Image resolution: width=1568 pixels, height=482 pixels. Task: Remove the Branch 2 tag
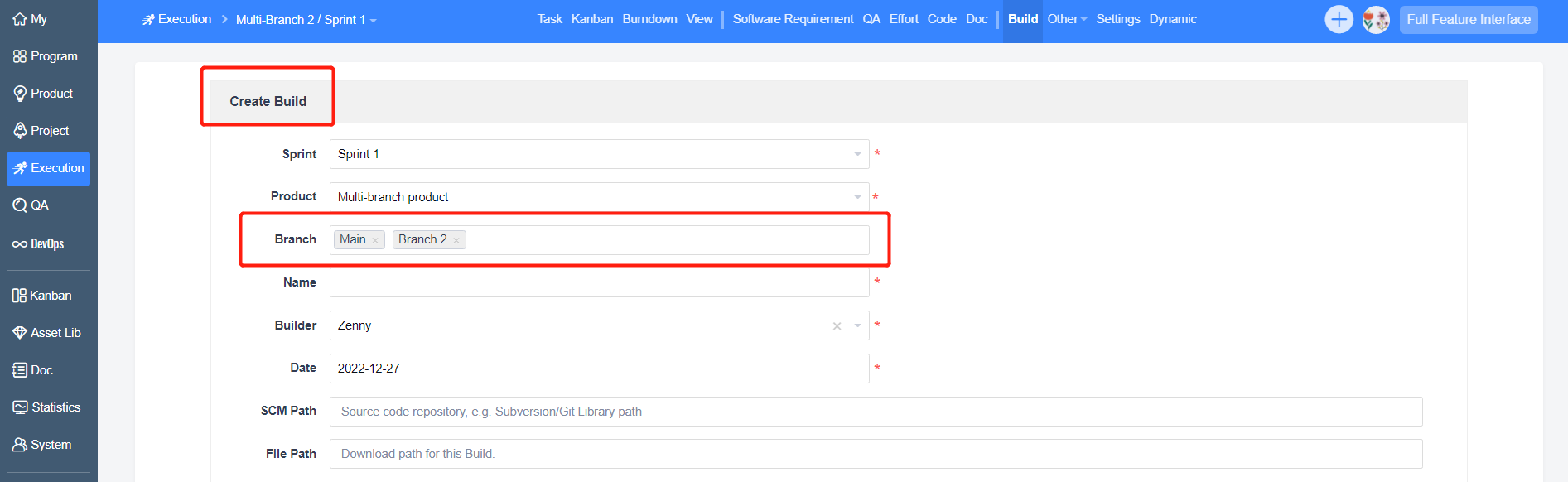(456, 240)
